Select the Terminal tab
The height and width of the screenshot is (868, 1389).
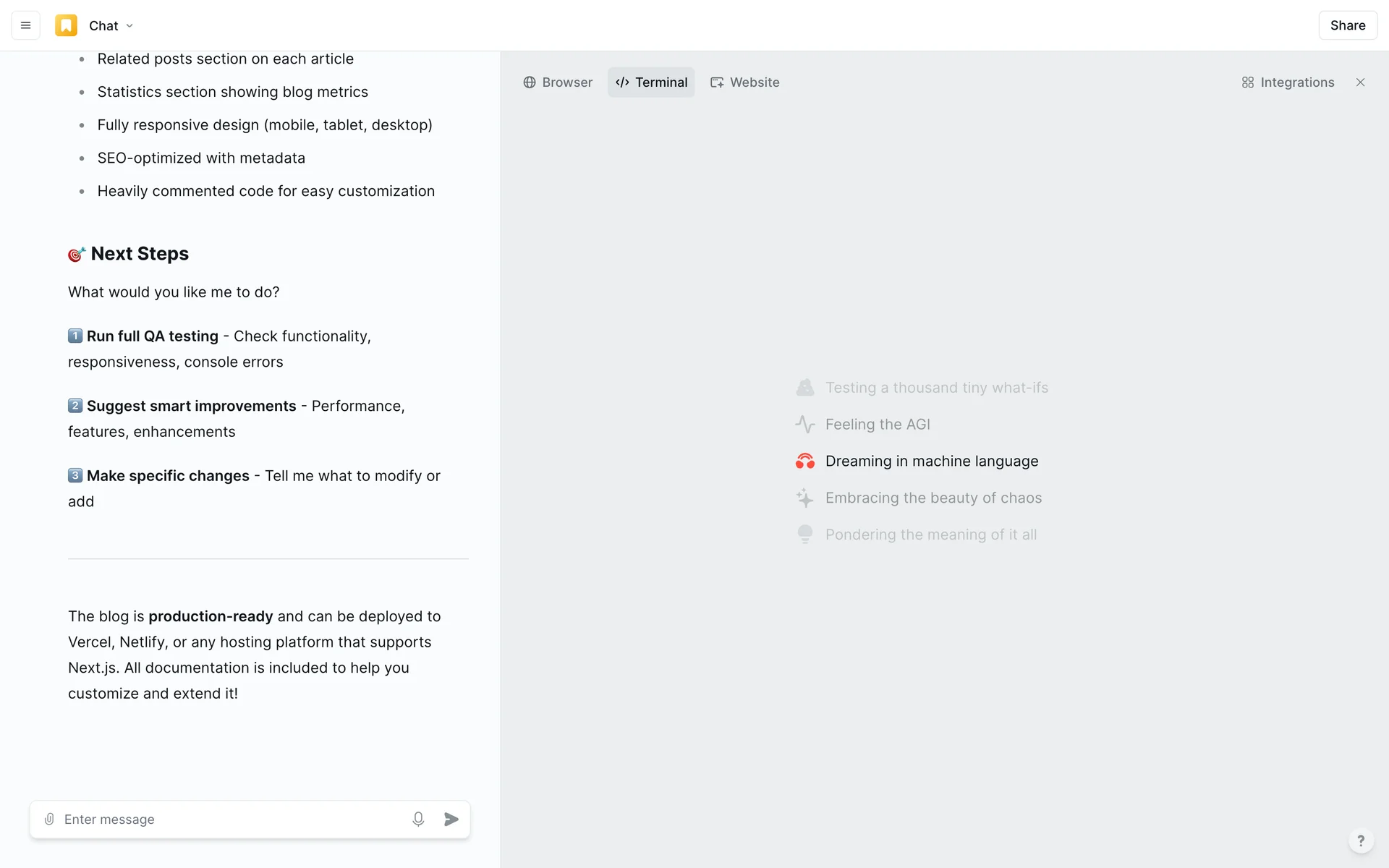pos(651,82)
